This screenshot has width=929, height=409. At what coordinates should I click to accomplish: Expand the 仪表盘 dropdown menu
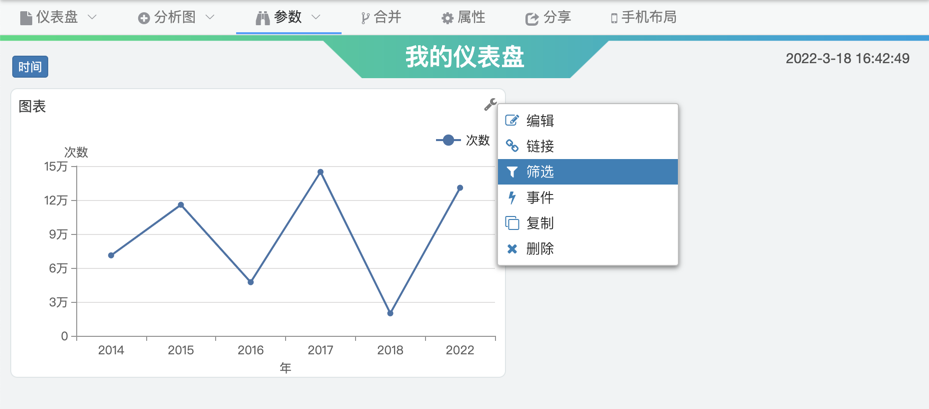point(92,17)
